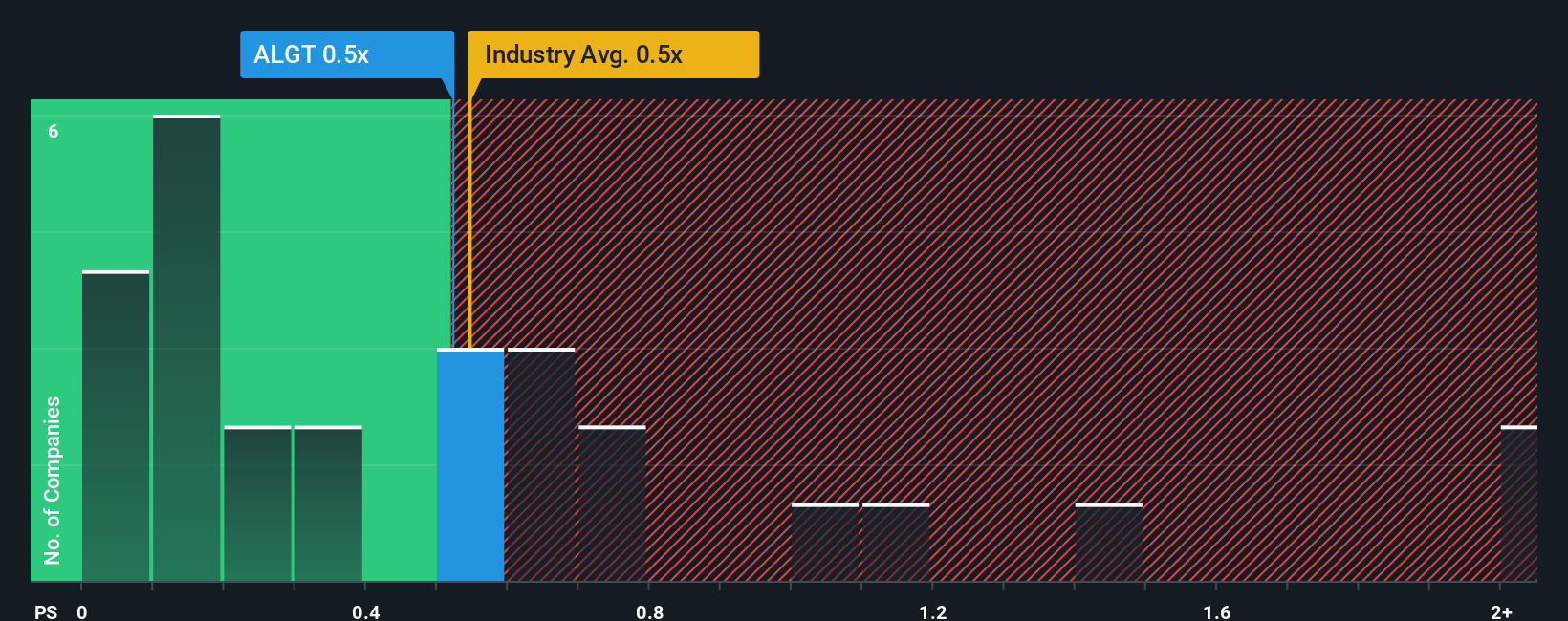
Task: Select the highlighted blue ALGT histogram bar
Action: (470, 464)
